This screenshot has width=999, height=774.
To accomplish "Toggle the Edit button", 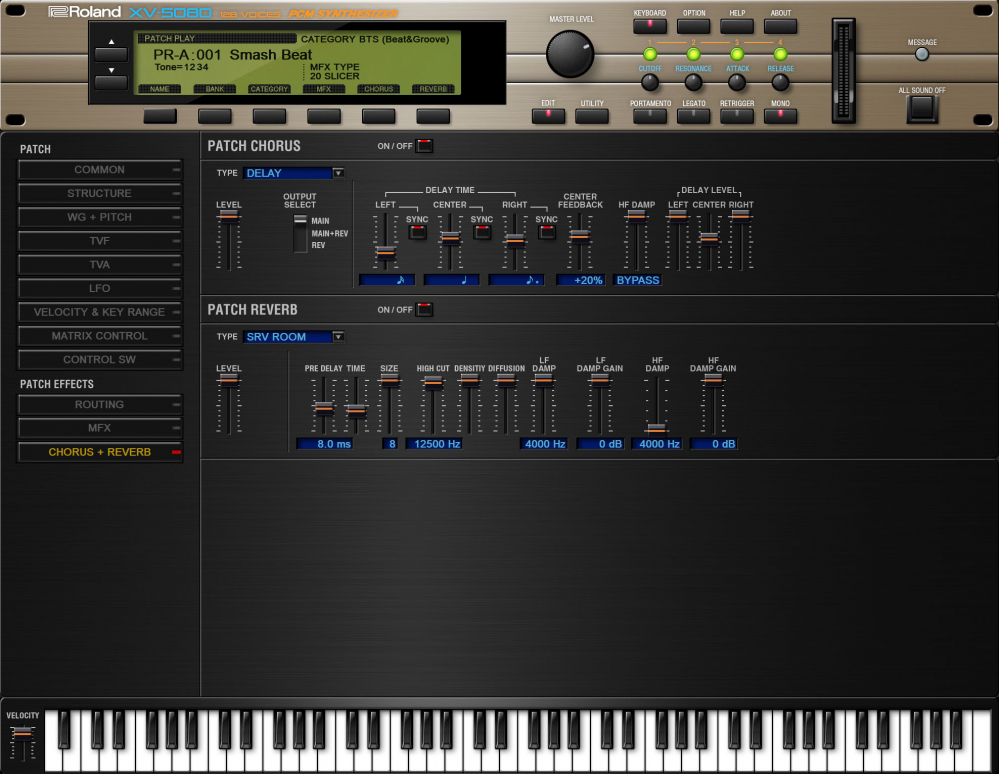I will coord(548,116).
